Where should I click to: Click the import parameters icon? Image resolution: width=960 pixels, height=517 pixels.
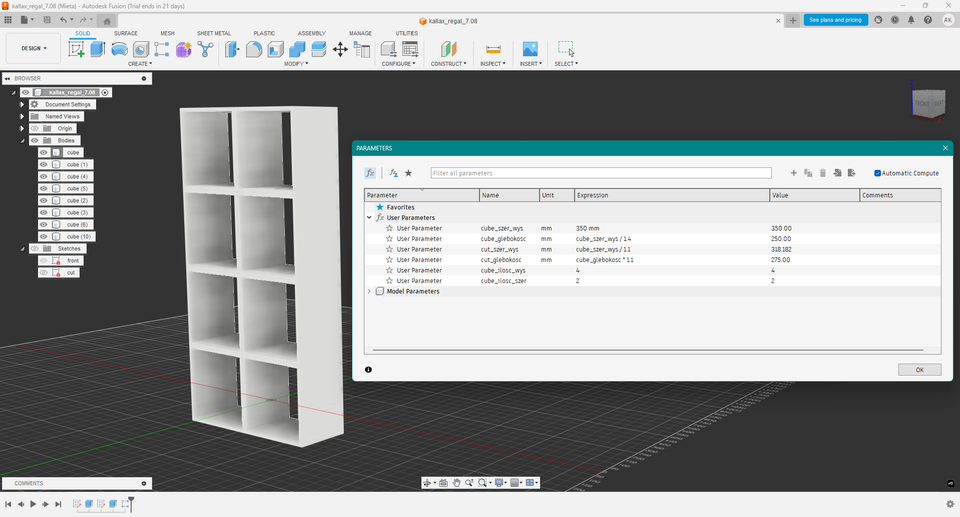(x=837, y=173)
